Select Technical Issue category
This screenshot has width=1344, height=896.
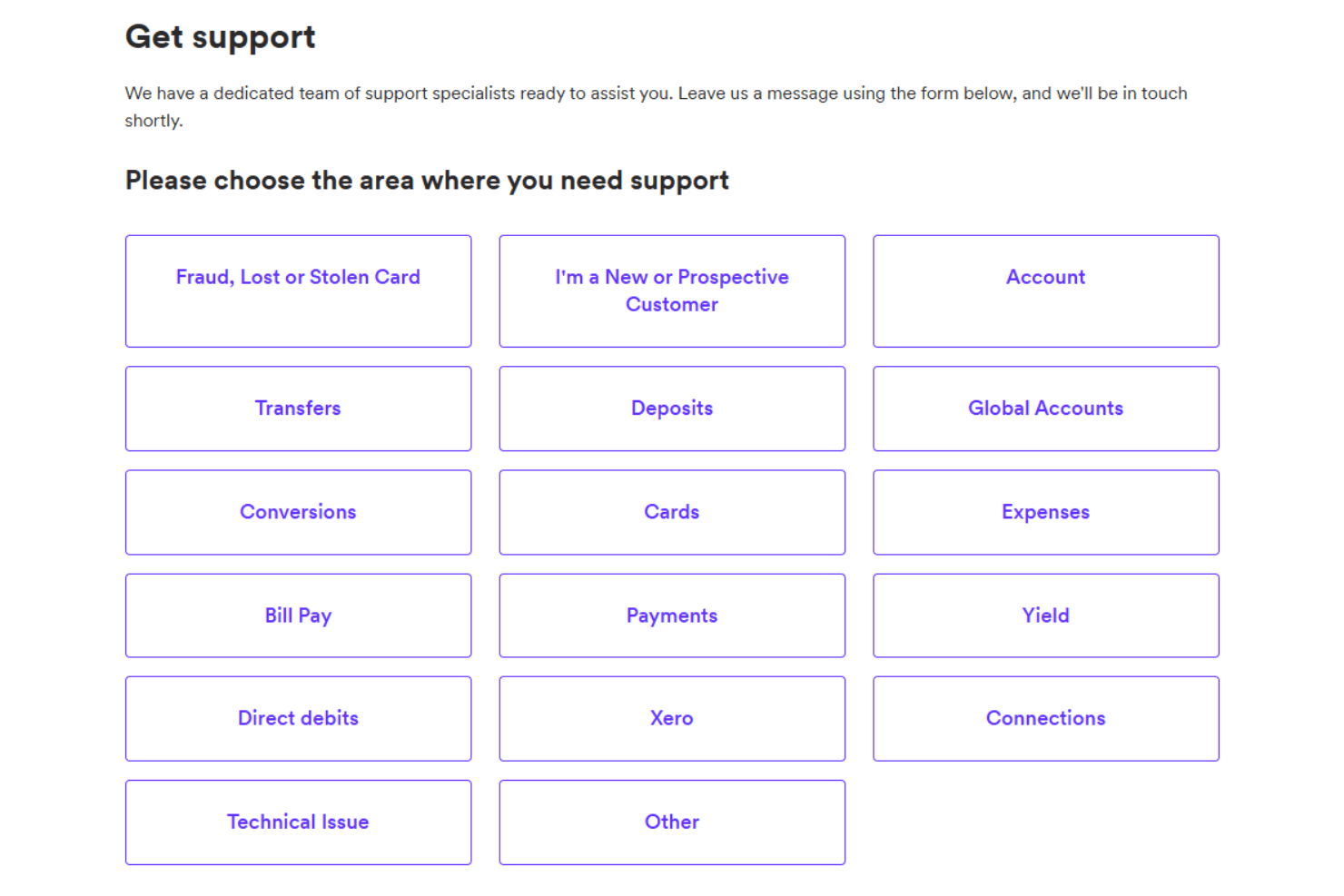[x=298, y=822]
